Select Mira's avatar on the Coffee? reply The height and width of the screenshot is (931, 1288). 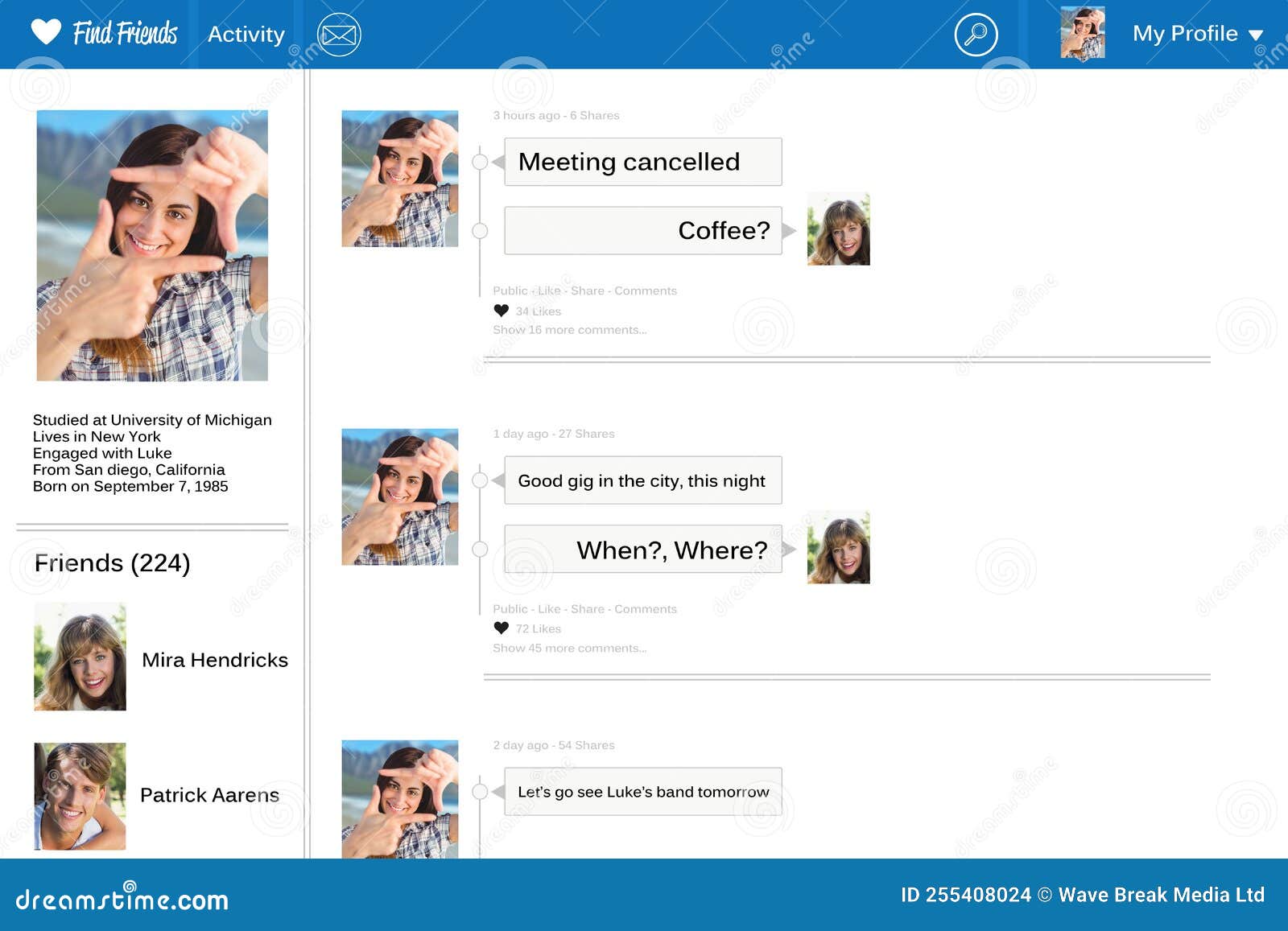pyautogui.click(x=838, y=229)
